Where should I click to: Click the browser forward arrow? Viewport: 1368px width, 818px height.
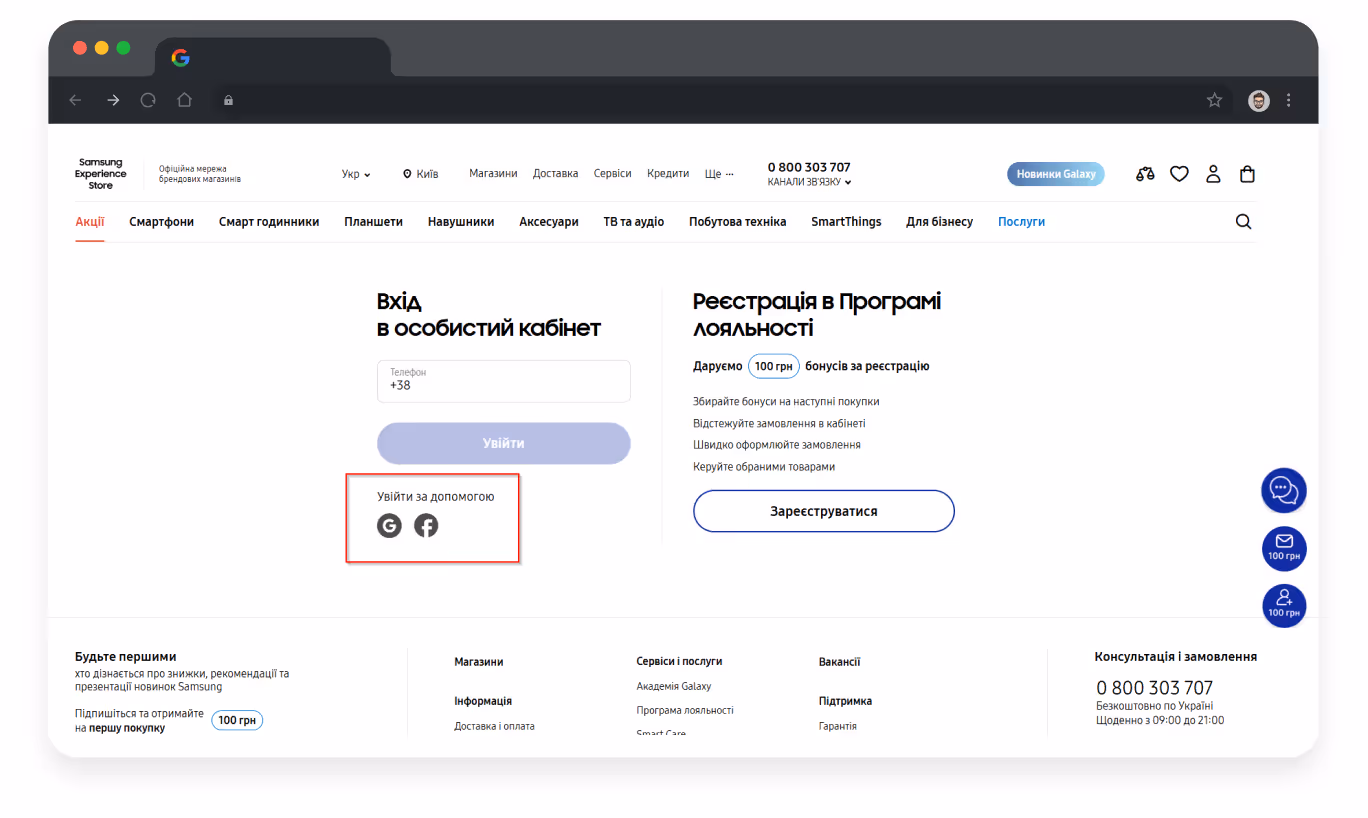tap(112, 100)
